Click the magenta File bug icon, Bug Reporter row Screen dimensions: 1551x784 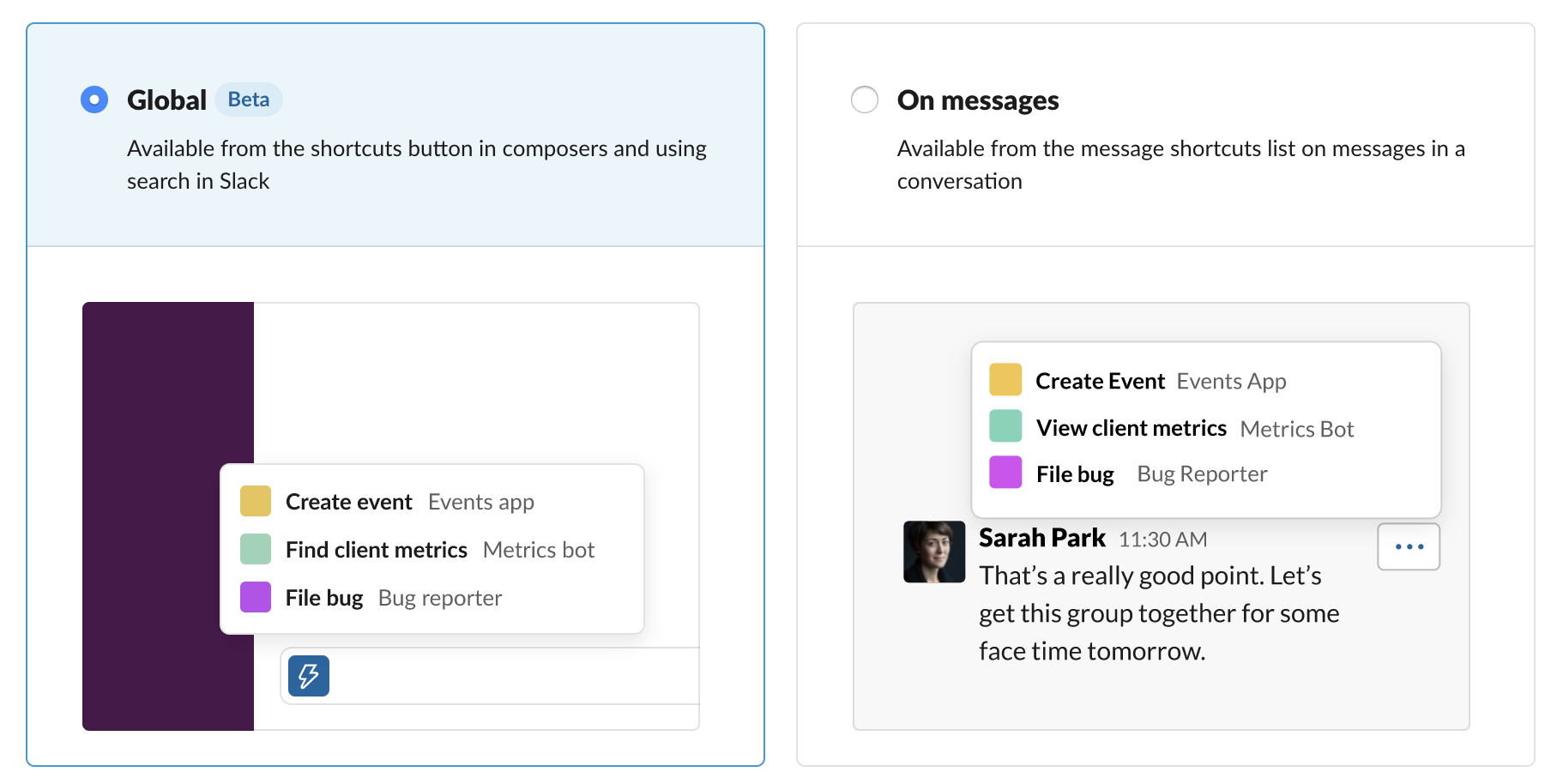(x=1005, y=472)
